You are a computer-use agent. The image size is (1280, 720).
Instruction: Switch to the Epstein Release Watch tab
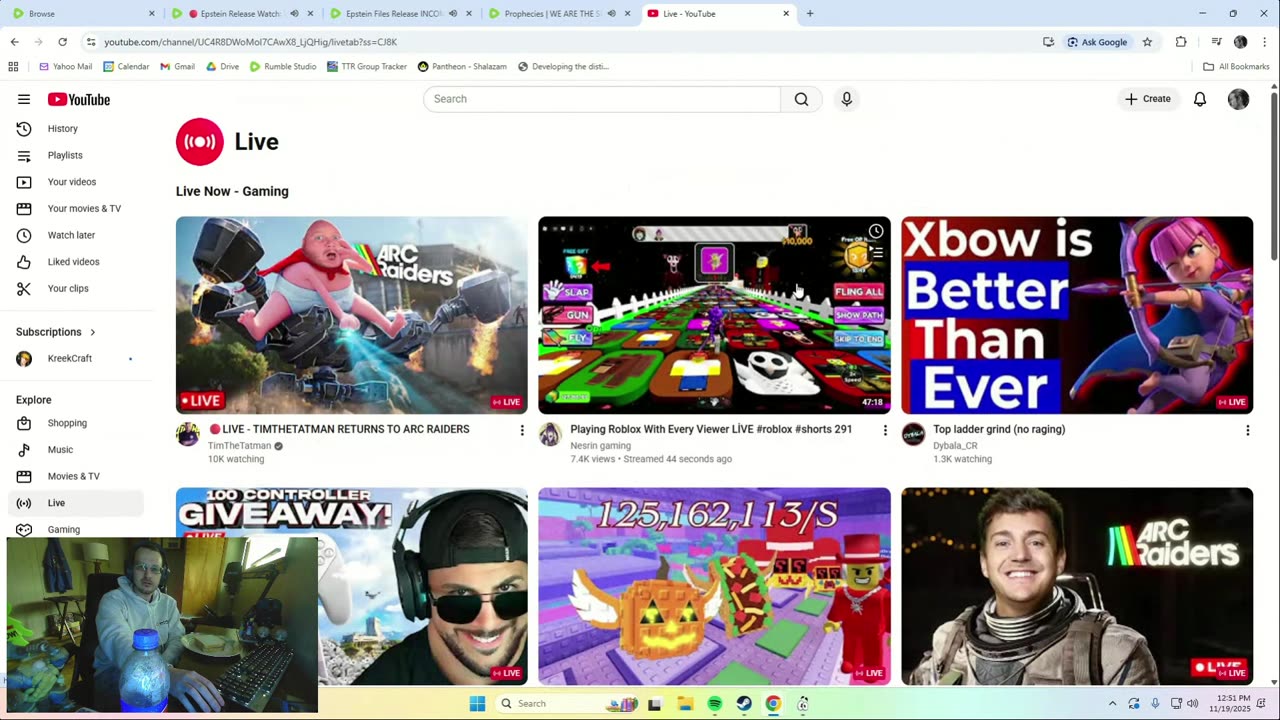coord(240,14)
